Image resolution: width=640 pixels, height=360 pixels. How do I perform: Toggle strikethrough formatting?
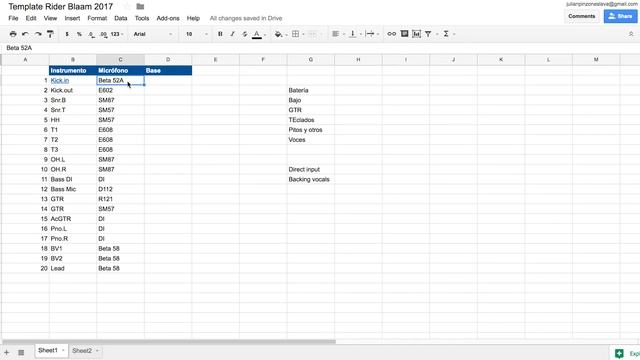tap(244, 34)
